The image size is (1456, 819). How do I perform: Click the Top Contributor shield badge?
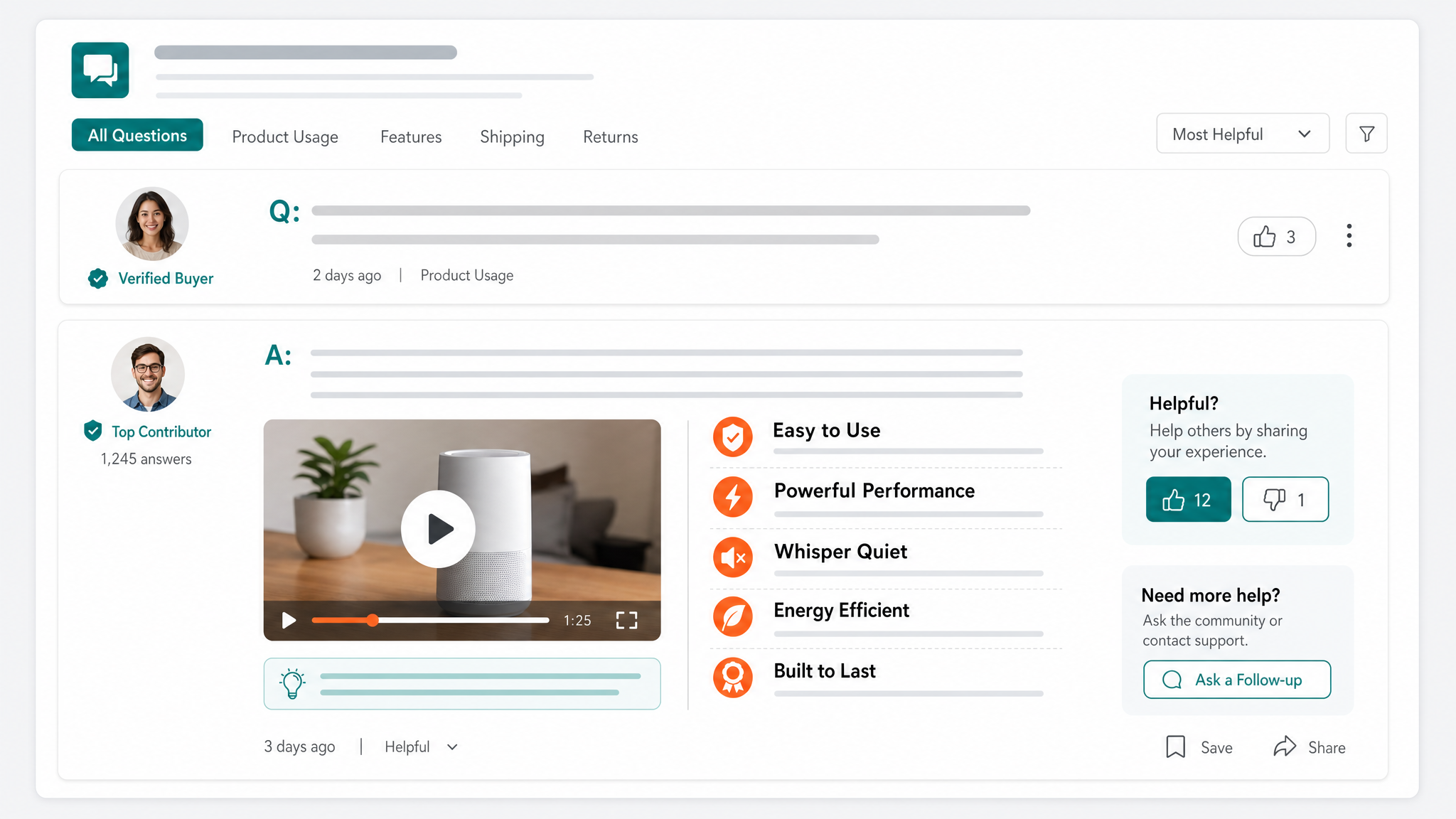93,431
